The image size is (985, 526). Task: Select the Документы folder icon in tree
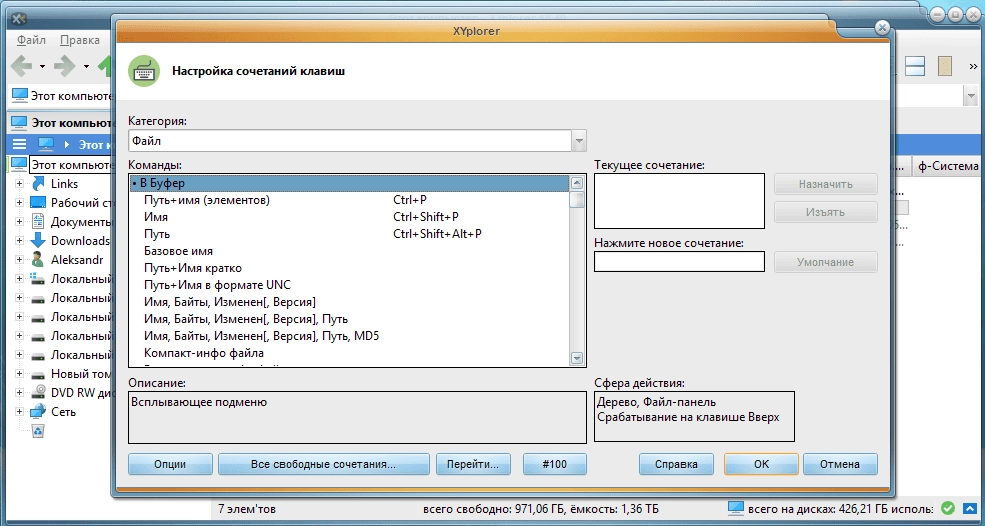tap(38, 221)
